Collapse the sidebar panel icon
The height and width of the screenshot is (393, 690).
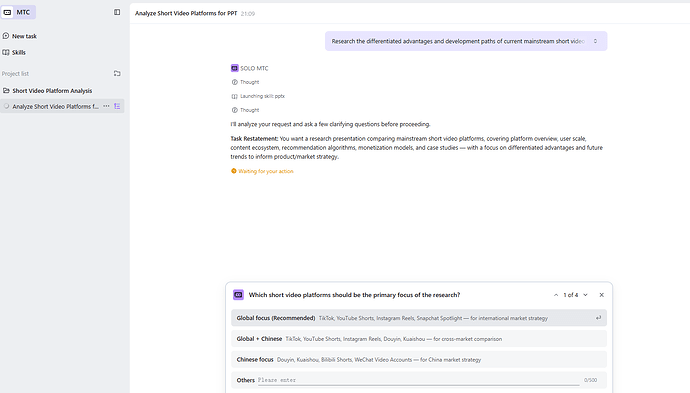(117, 12)
